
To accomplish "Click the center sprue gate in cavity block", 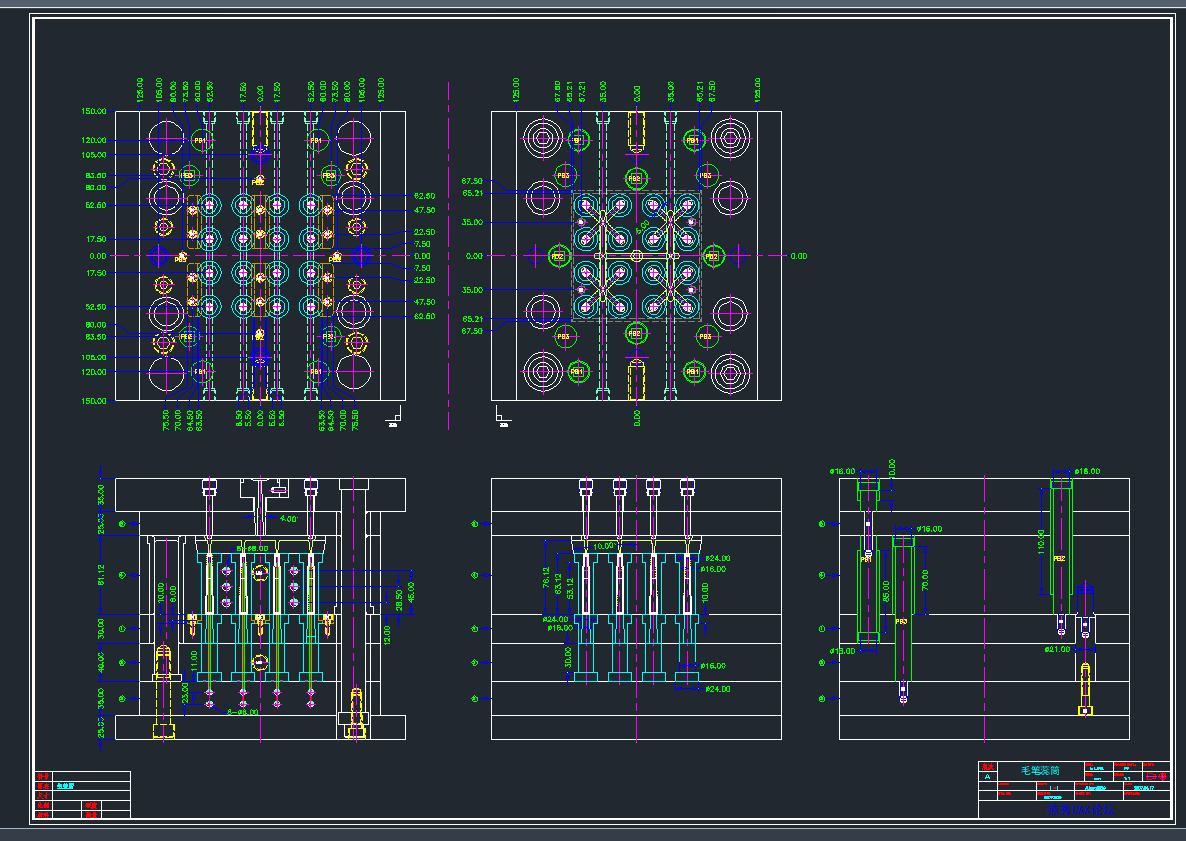I will click(636, 256).
